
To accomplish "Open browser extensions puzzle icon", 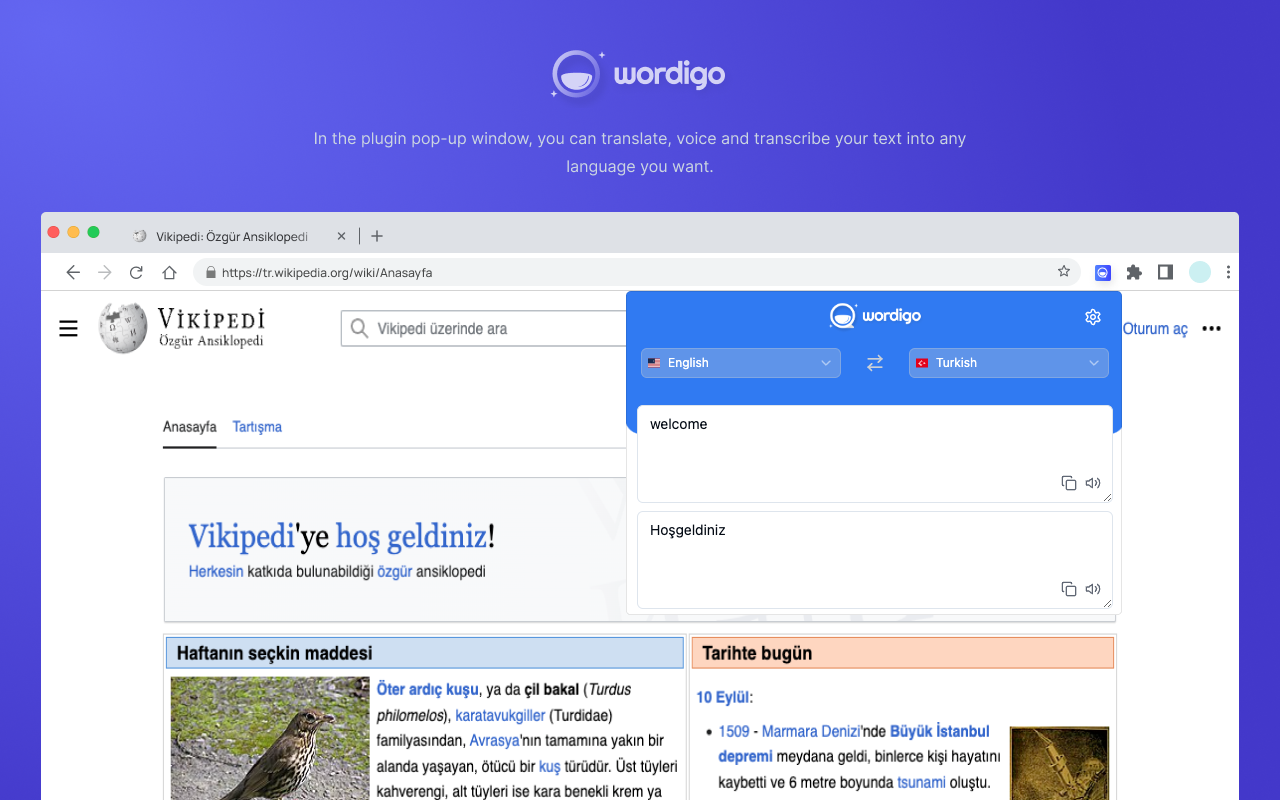I will pos(1134,272).
